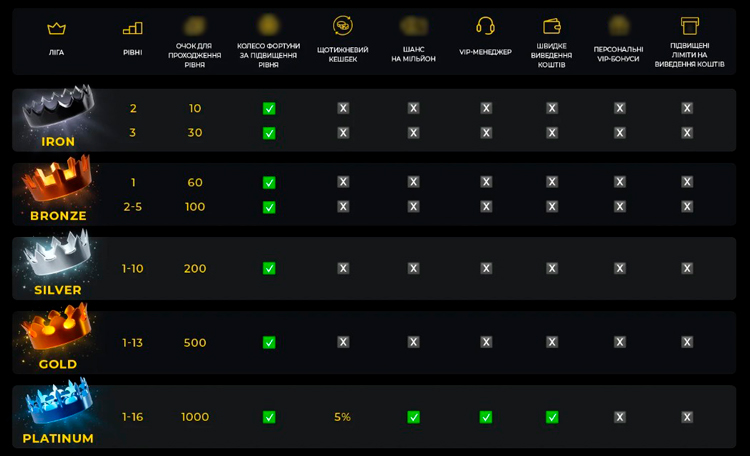Click the Персональні VIP-бонуси header text

click(619, 55)
